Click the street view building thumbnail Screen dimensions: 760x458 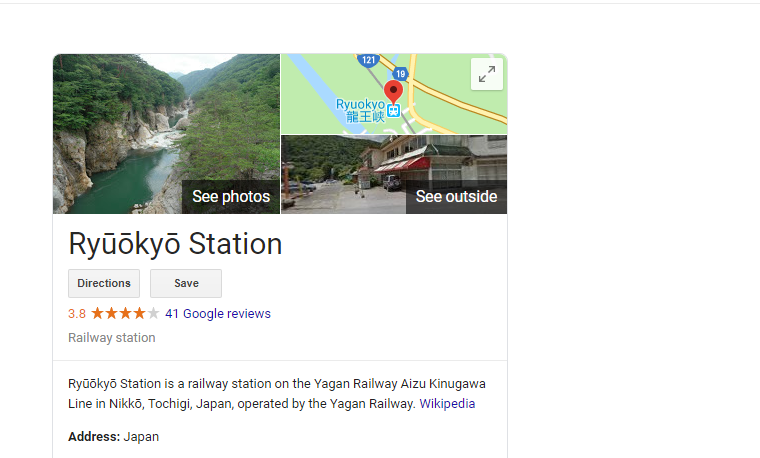click(x=394, y=174)
